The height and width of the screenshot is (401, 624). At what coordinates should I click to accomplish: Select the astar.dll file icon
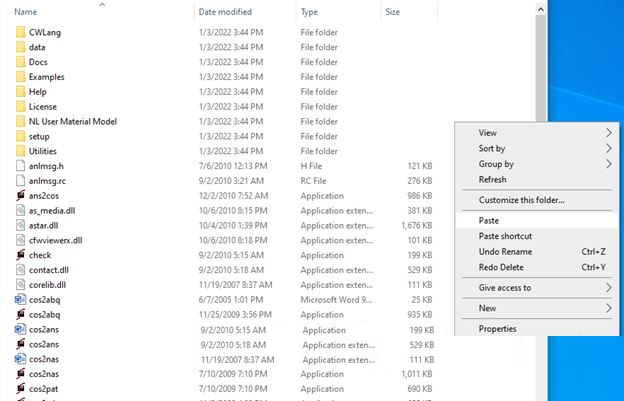[20, 226]
